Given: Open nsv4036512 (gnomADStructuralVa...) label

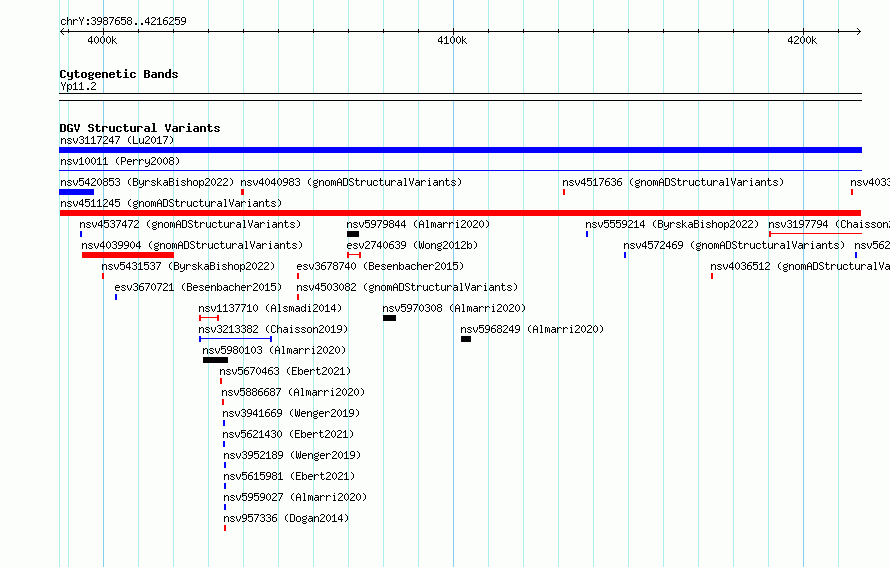Looking at the screenshot, I should pyautogui.click(x=800, y=266).
